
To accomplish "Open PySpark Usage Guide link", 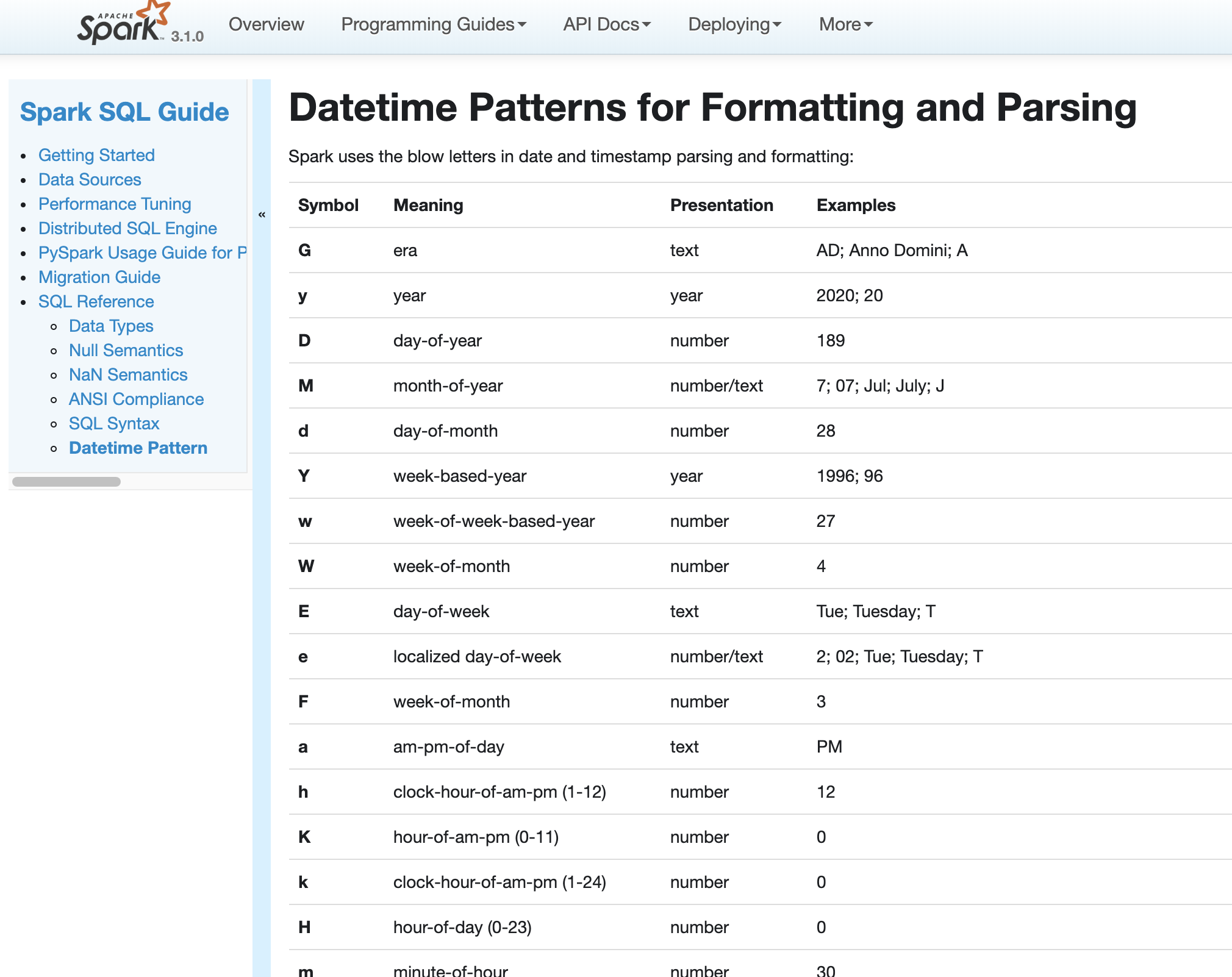I will [x=143, y=252].
